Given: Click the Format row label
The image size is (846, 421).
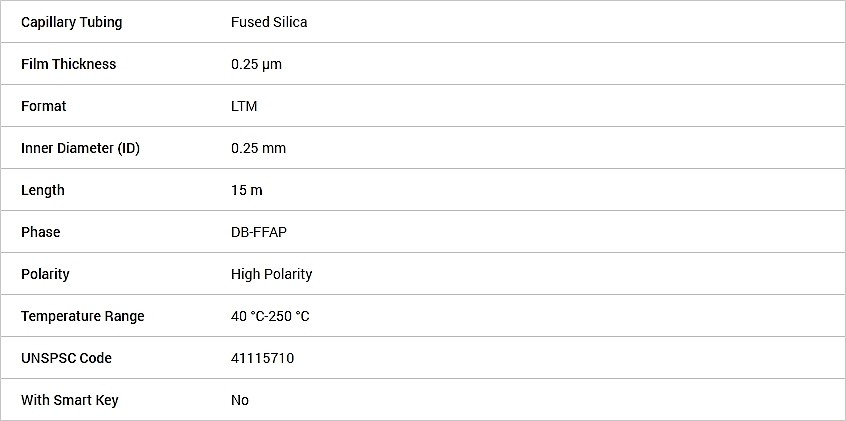Looking at the screenshot, I should point(44,106).
